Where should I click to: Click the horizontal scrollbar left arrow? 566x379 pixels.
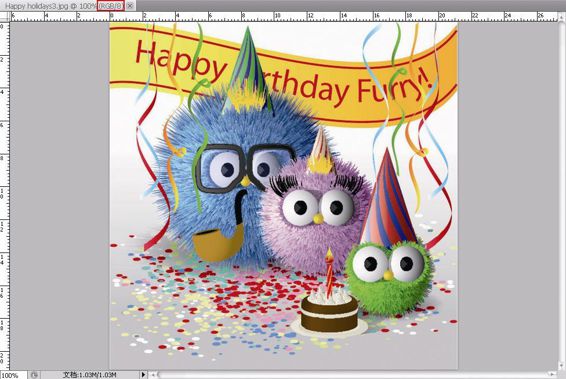pyautogui.click(x=153, y=375)
